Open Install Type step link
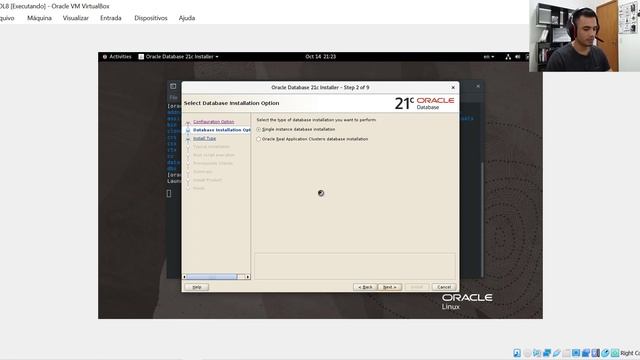The image size is (640, 360). (x=204, y=138)
